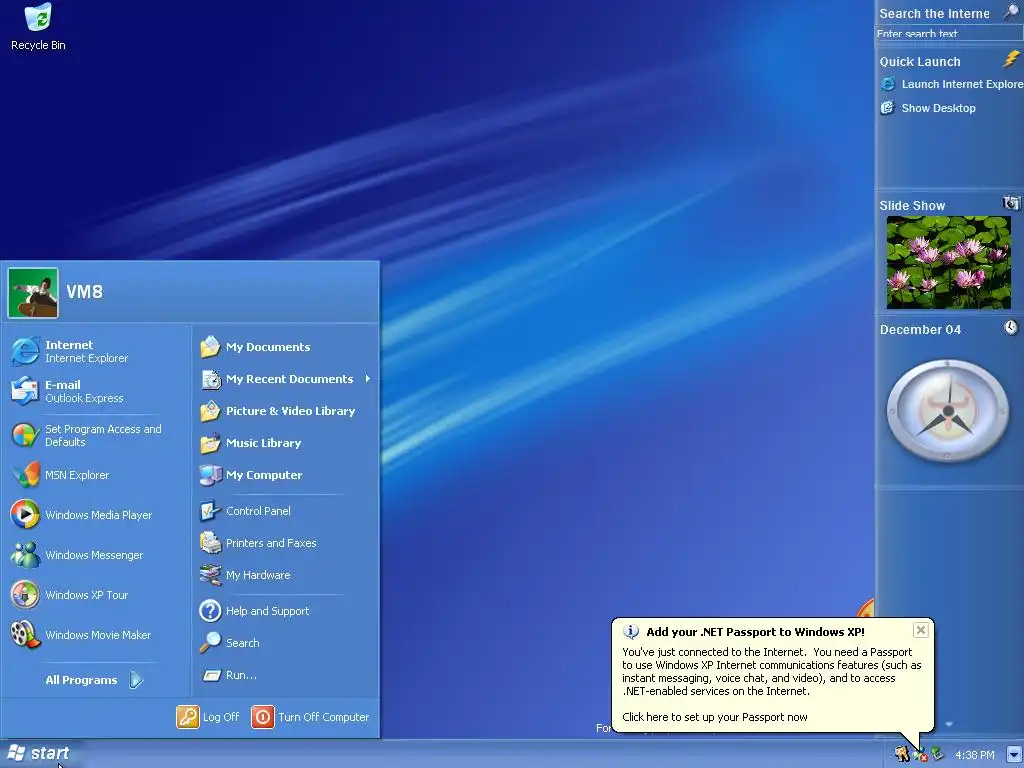Viewport: 1024px width, 768px height.
Task: Click the small clock icon beside December 04
Action: [x=1011, y=327]
